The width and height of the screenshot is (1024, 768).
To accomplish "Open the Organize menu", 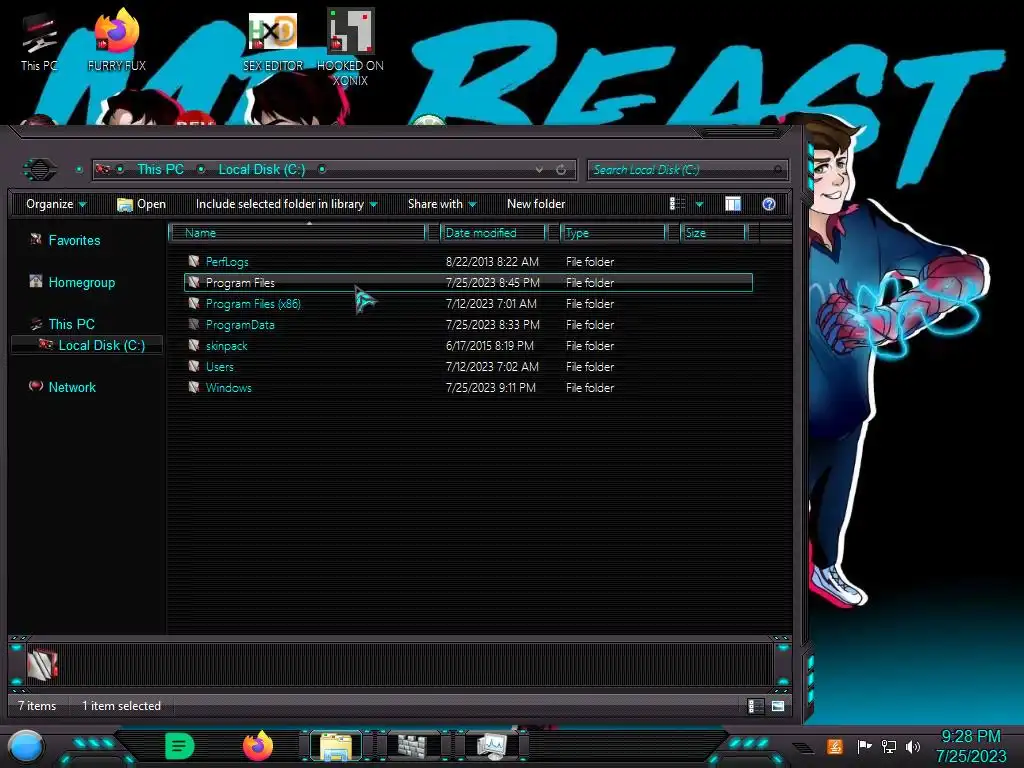I will [x=56, y=204].
